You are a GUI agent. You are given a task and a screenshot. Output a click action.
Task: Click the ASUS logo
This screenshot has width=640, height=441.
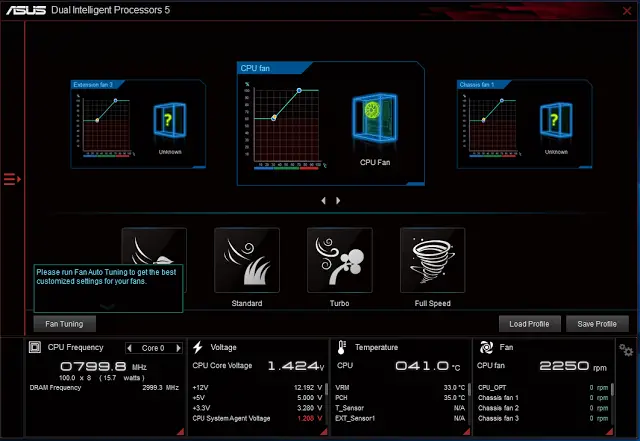click(26, 10)
